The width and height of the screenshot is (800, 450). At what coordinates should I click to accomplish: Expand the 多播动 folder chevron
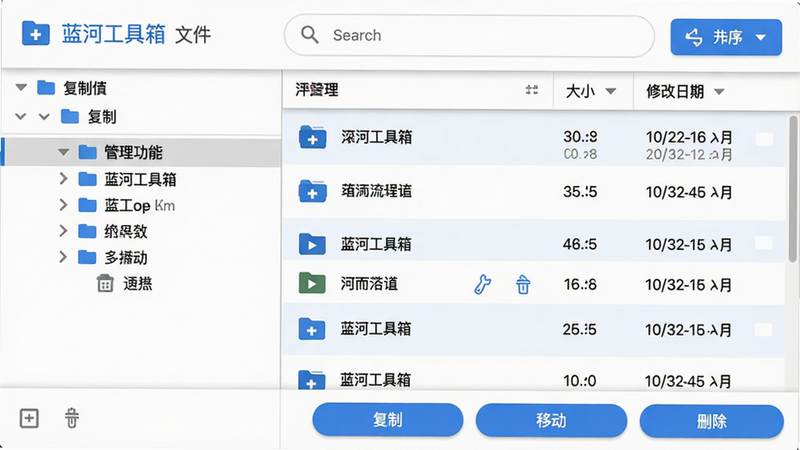coord(63,257)
